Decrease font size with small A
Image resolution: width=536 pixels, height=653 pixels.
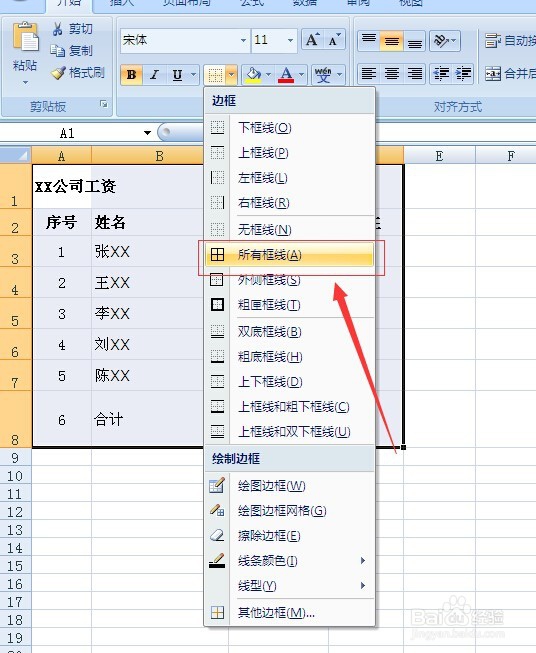334,40
